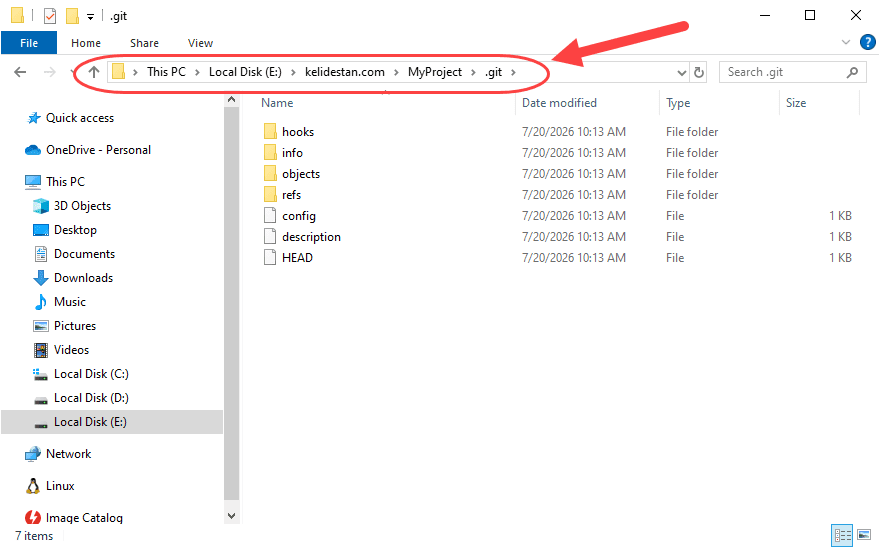Select the hooks folder icon
Screen dimensions: 880x548
point(270,131)
